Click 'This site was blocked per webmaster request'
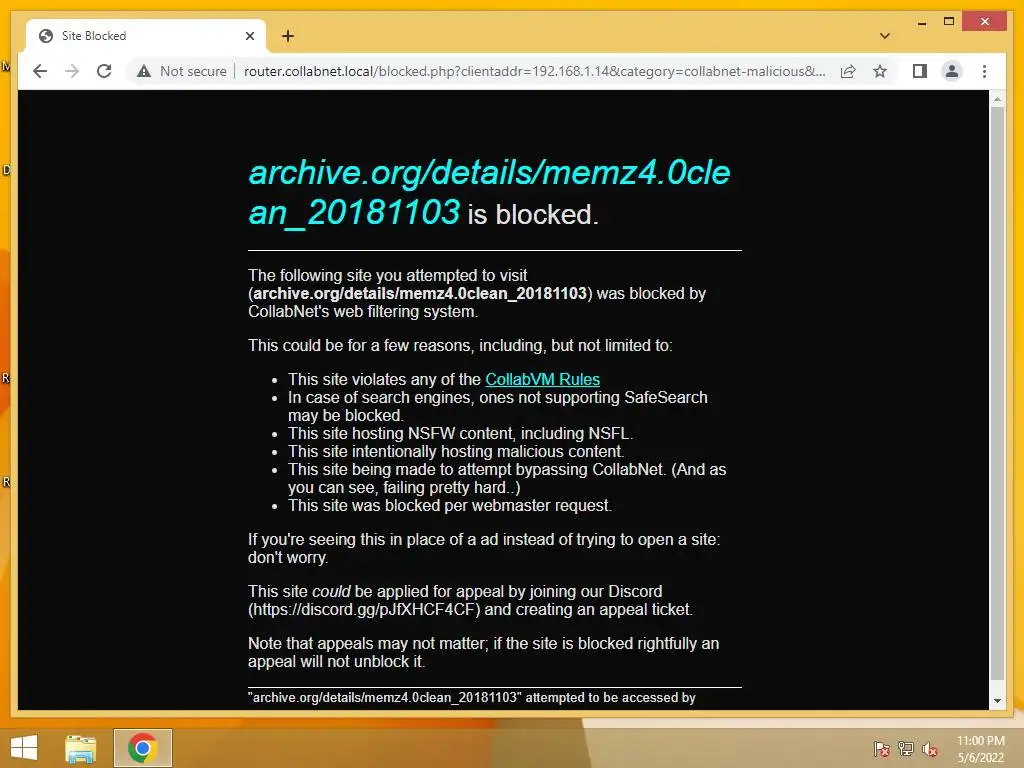The image size is (1024, 768). 450,505
